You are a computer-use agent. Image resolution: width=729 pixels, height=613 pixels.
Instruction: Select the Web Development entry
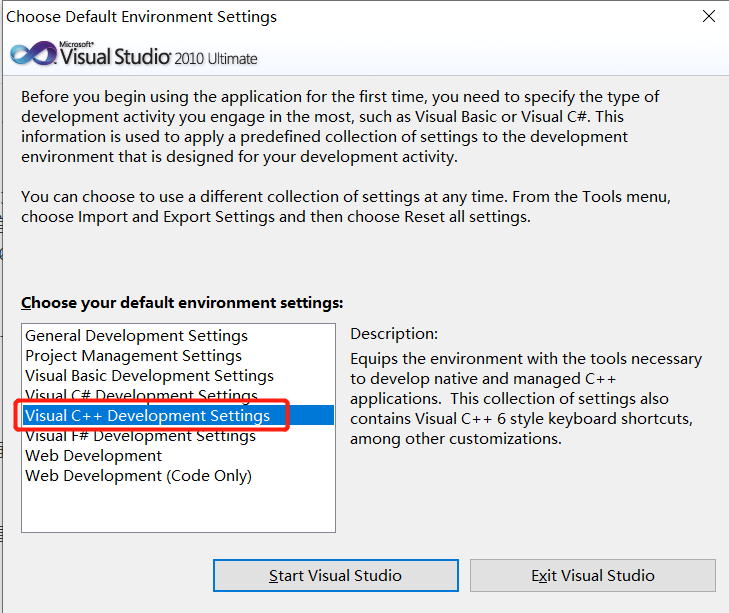[93, 456]
